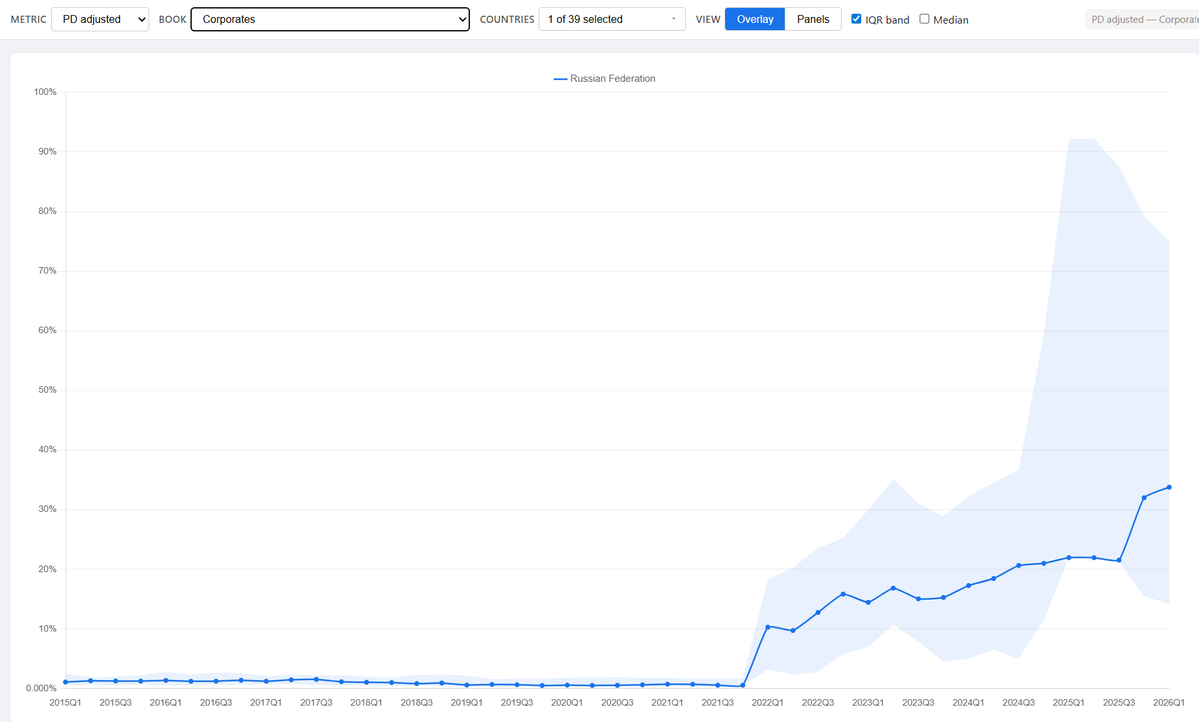The image size is (1199, 722).
Task: Switch to Overlay view
Action: pos(755,19)
